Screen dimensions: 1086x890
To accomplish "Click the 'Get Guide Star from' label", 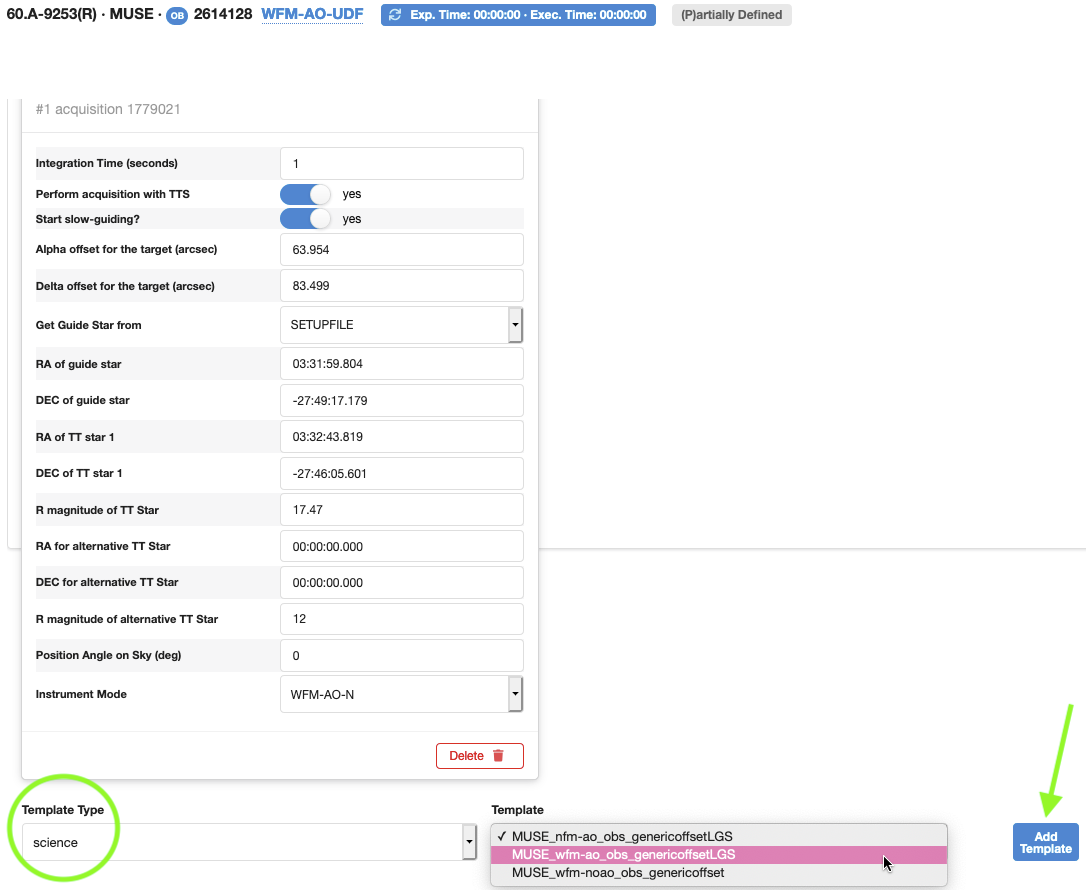I will coord(89,325).
